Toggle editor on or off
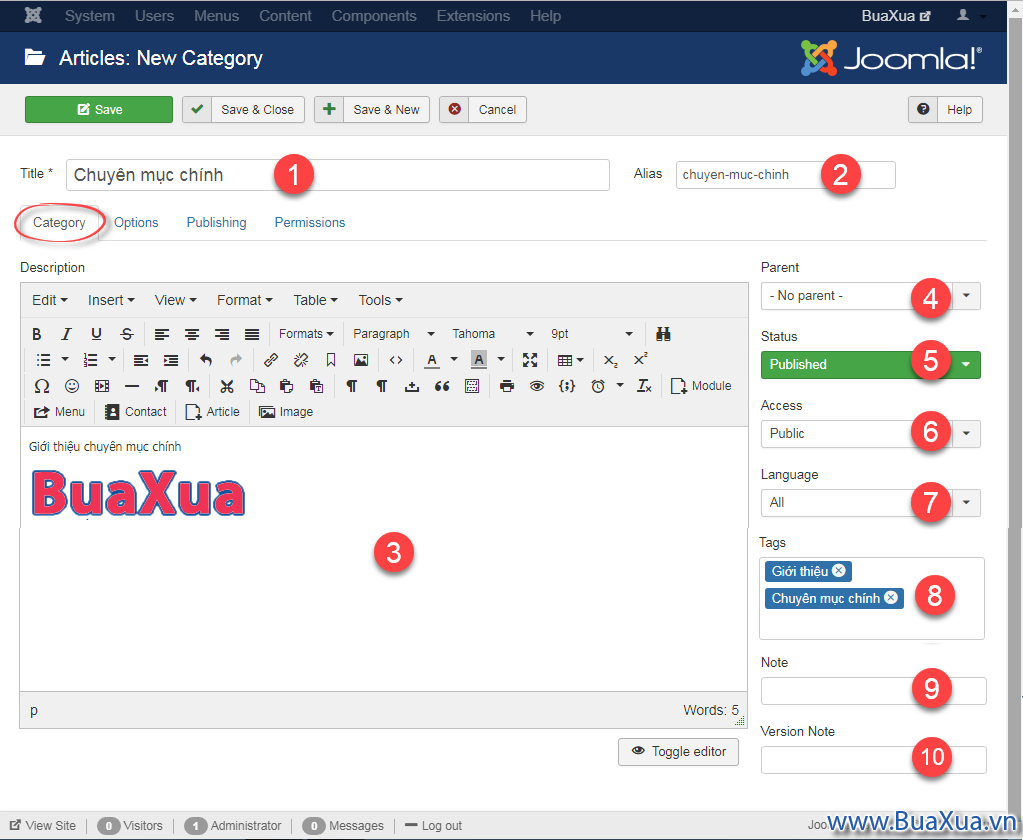The height and width of the screenshot is (840, 1023). [679, 751]
